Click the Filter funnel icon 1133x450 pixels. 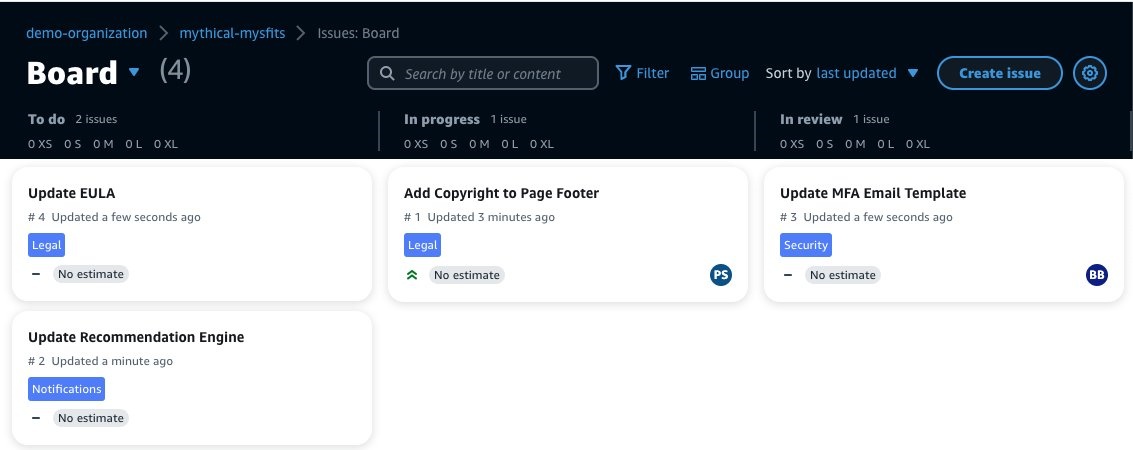pyautogui.click(x=623, y=73)
